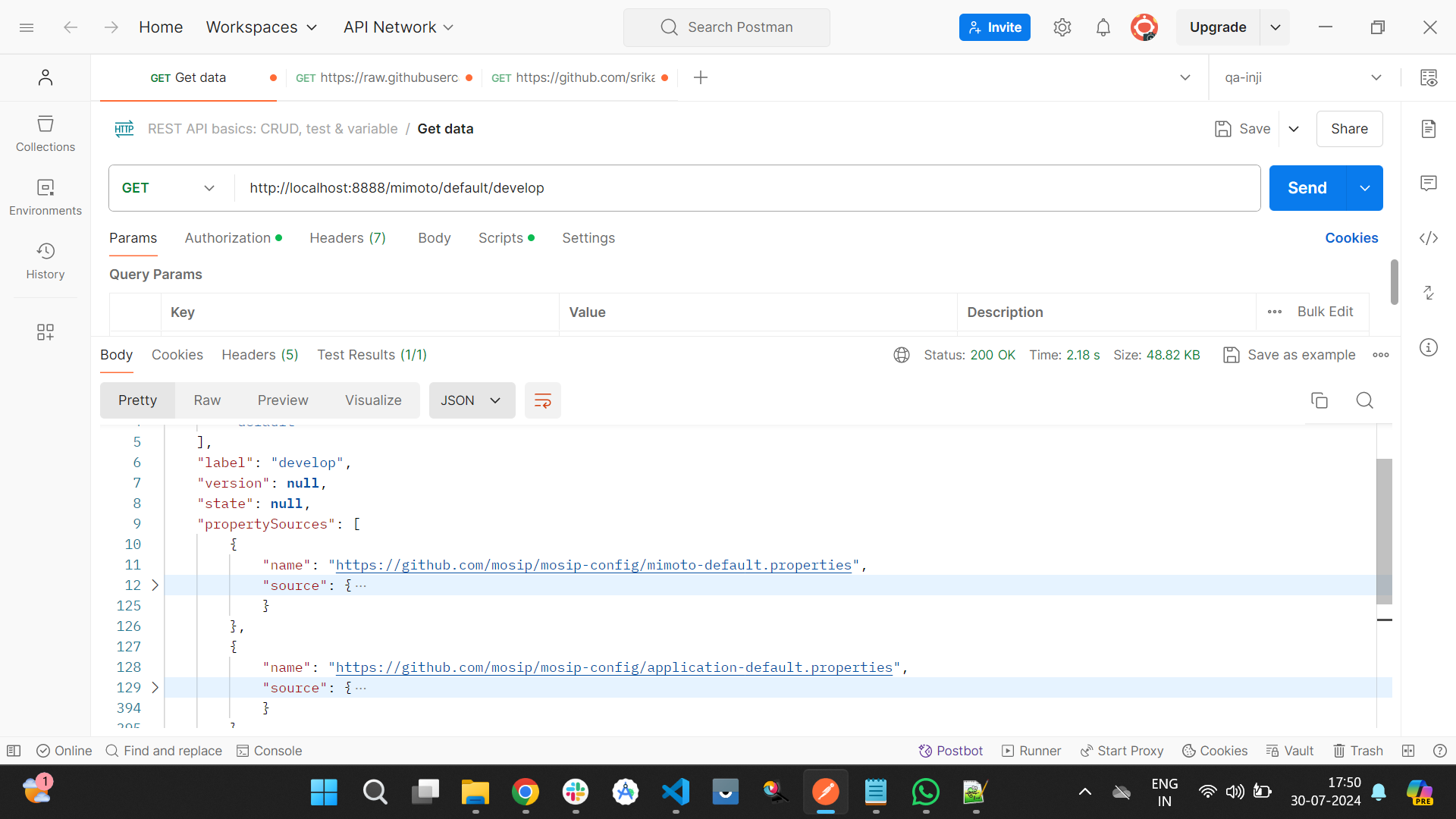Toggle the two-pane view icon
Viewport: 1456px width, 819px height.
[x=1408, y=751]
